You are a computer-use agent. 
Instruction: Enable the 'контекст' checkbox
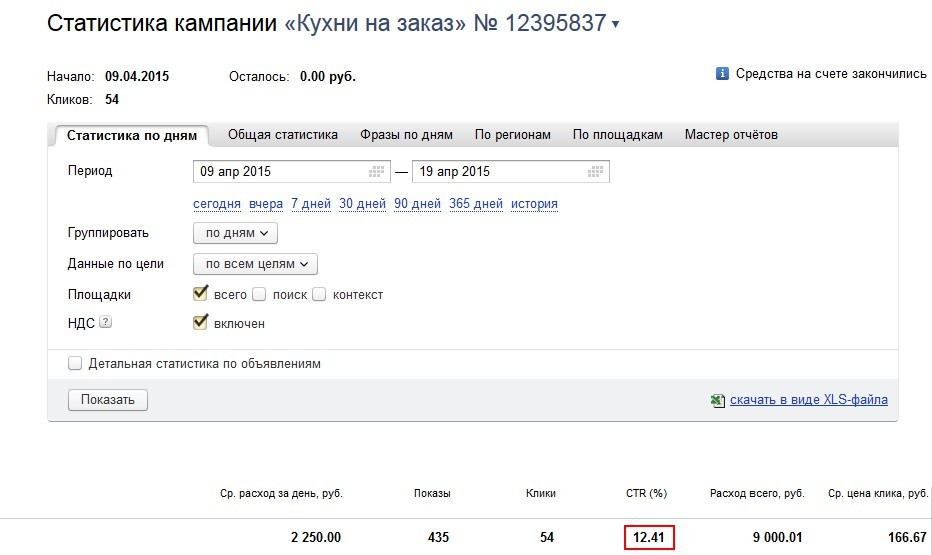click(319, 295)
